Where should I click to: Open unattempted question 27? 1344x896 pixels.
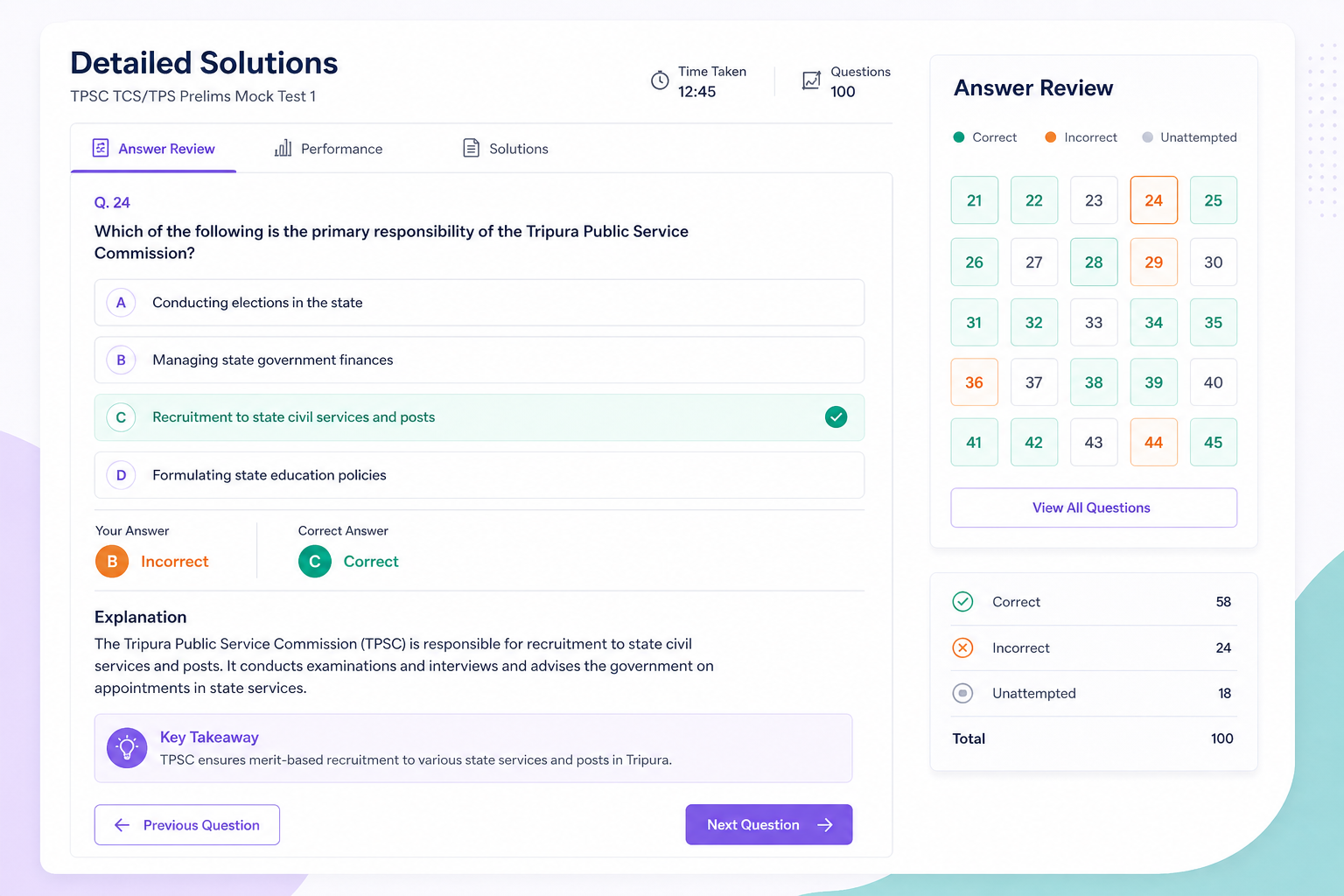tap(1034, 262)
